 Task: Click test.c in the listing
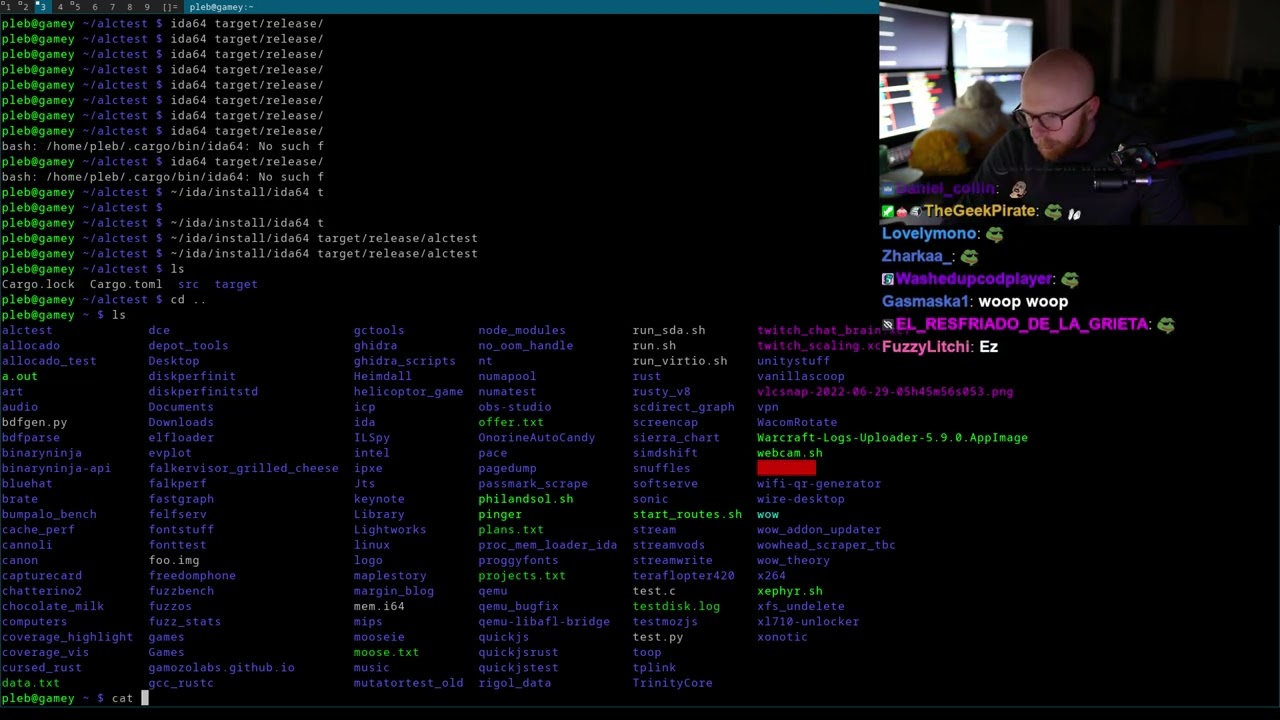tap(654, 591)
